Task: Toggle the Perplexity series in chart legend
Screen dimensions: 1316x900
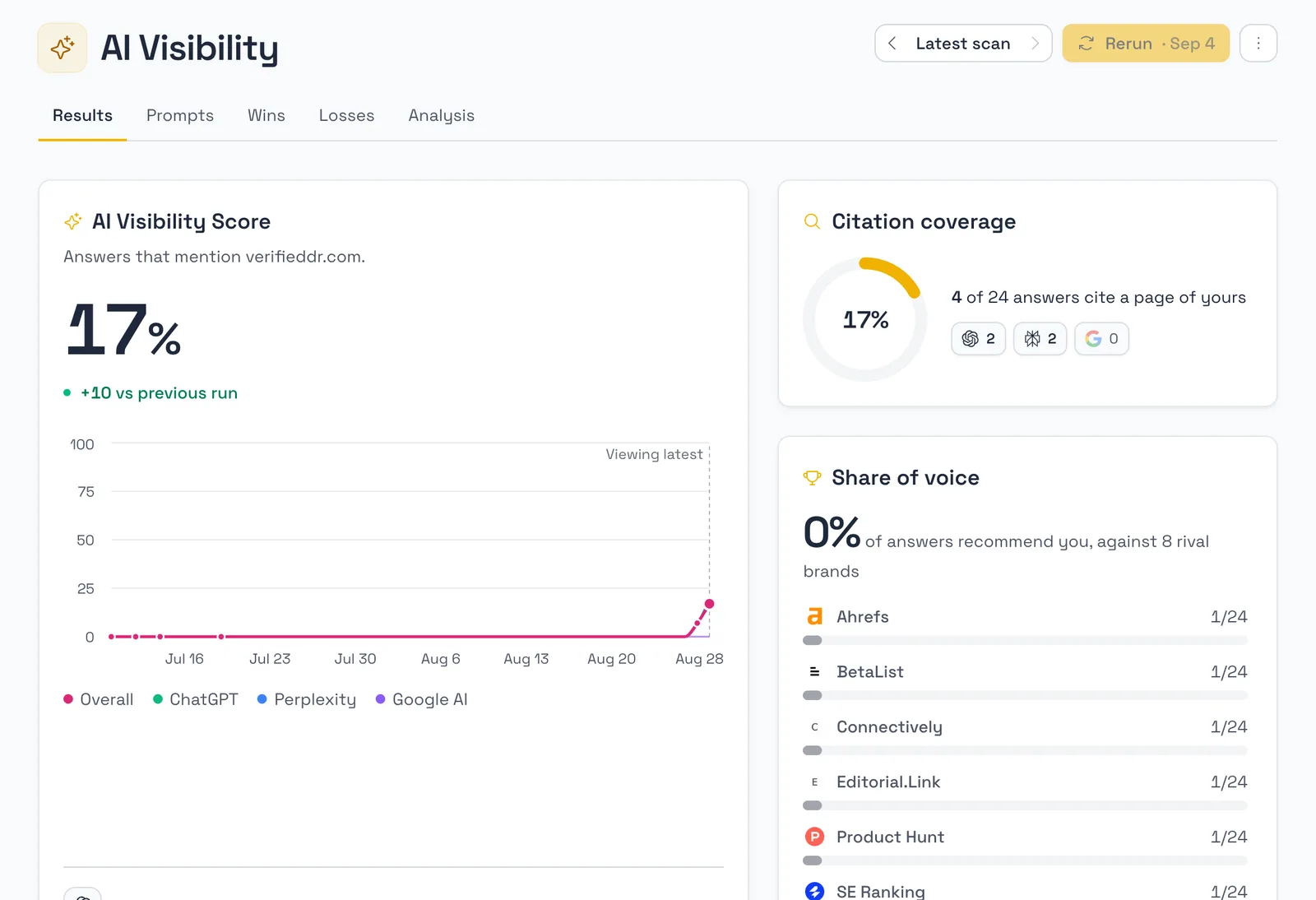Action: 307,699
